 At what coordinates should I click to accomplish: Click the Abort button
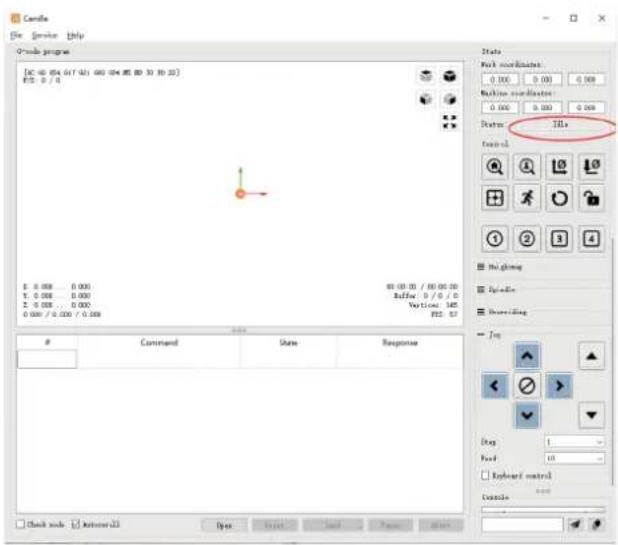point(441,525)
